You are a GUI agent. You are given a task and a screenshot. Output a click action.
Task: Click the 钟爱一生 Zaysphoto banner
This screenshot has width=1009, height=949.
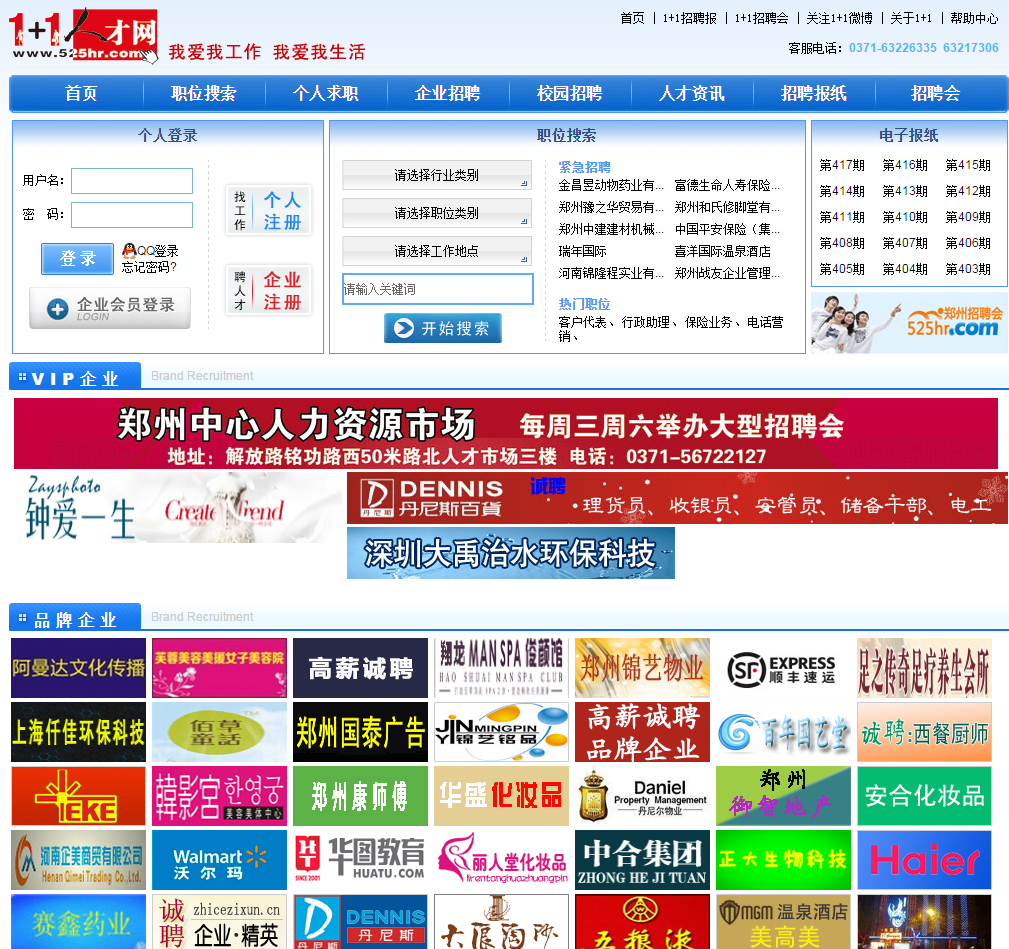tap(177, 508)
